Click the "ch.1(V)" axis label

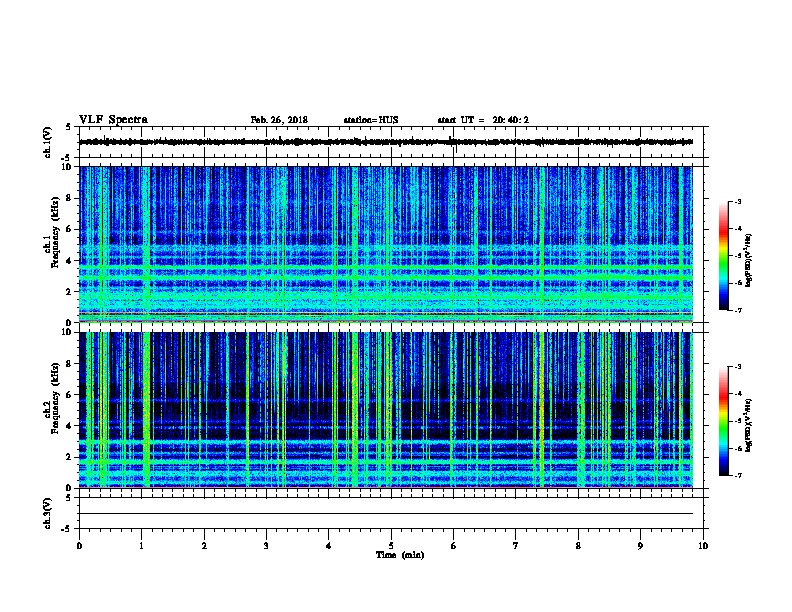pos(47,142)
